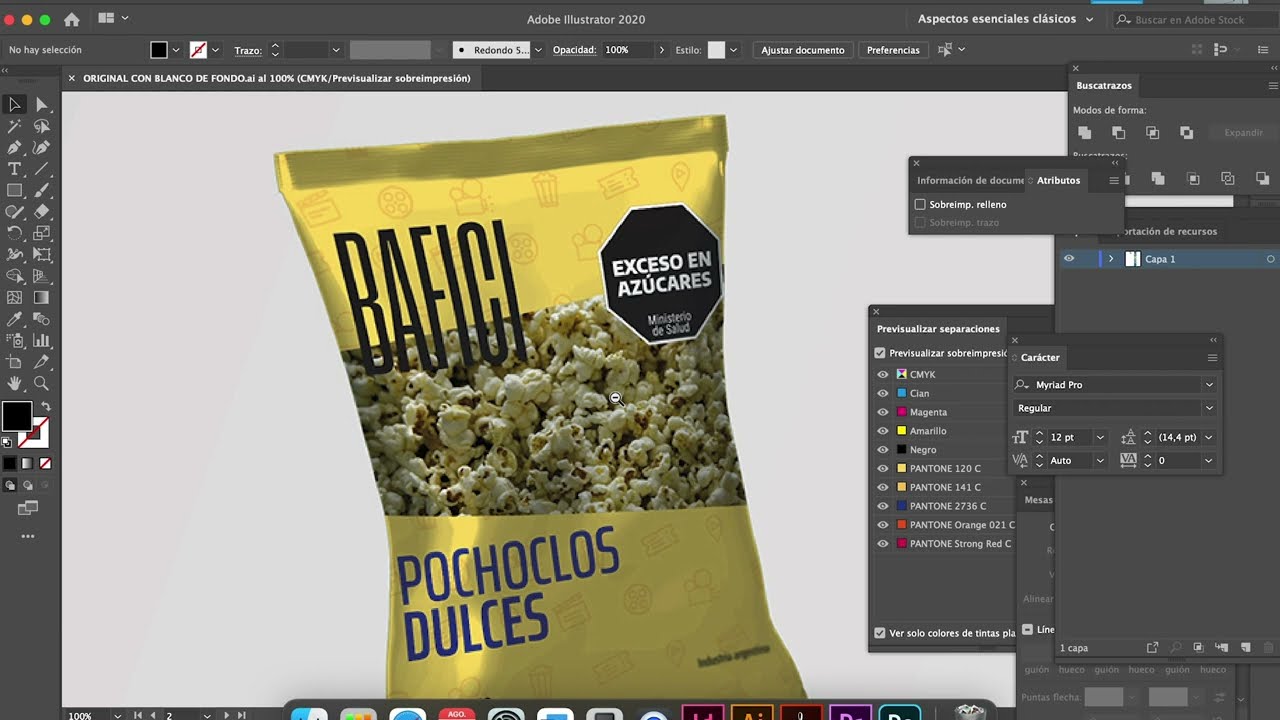Select the Curvature tool

[42, 147]
